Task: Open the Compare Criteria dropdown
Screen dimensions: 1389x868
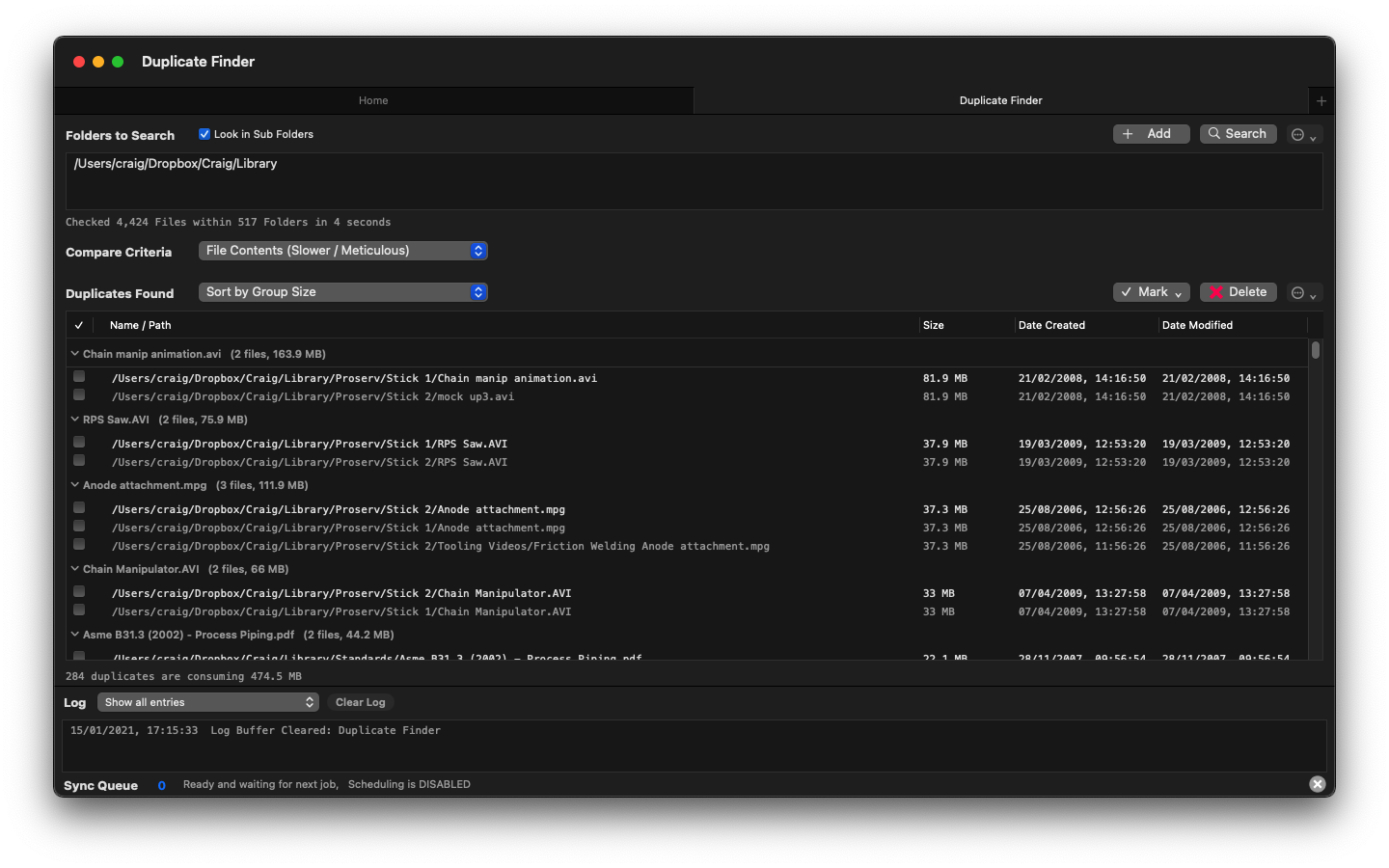Action: click(x=342, y=251)
